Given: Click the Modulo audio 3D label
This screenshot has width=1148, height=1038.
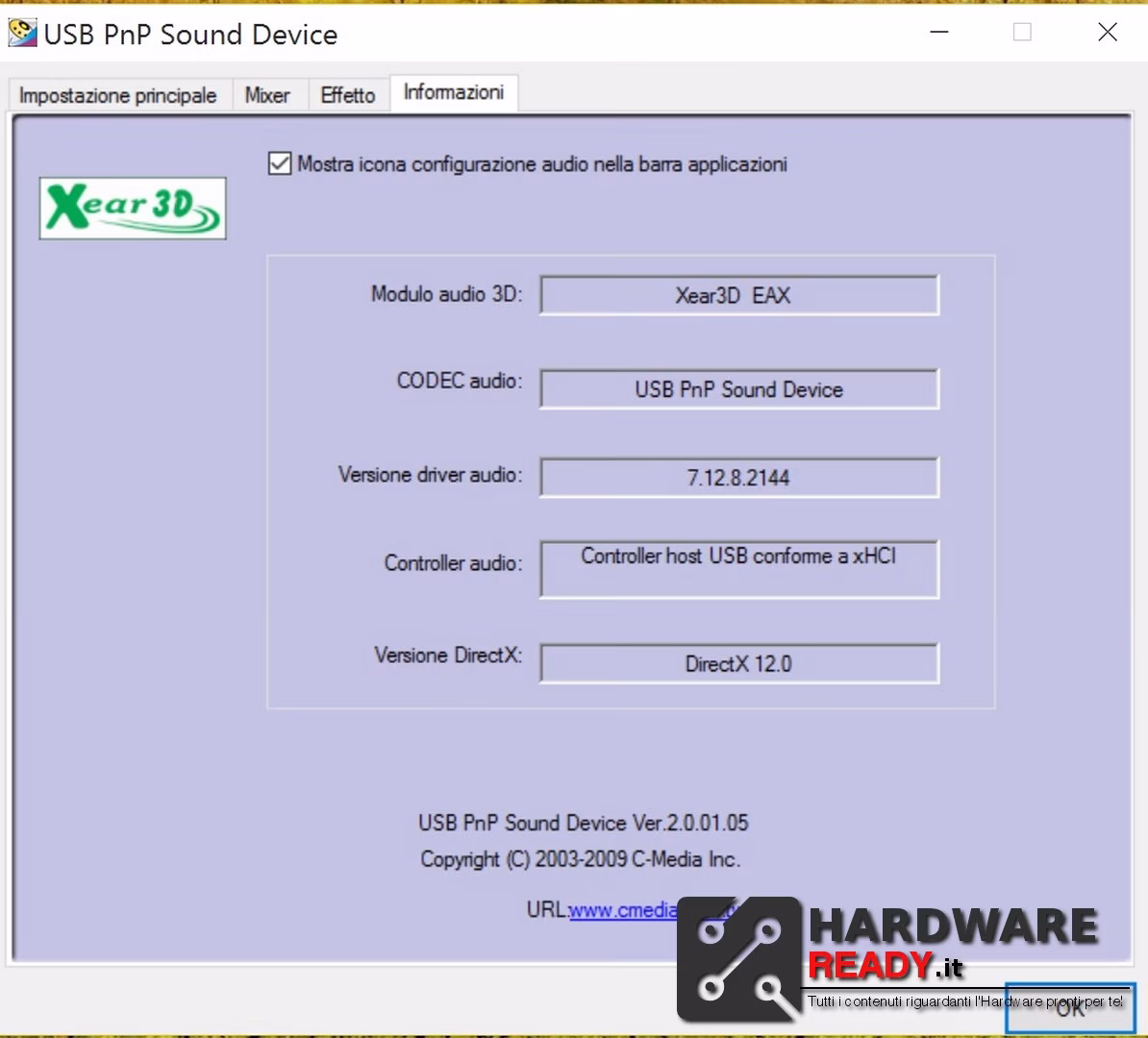Looking at the screenshot, I should 447,293.
